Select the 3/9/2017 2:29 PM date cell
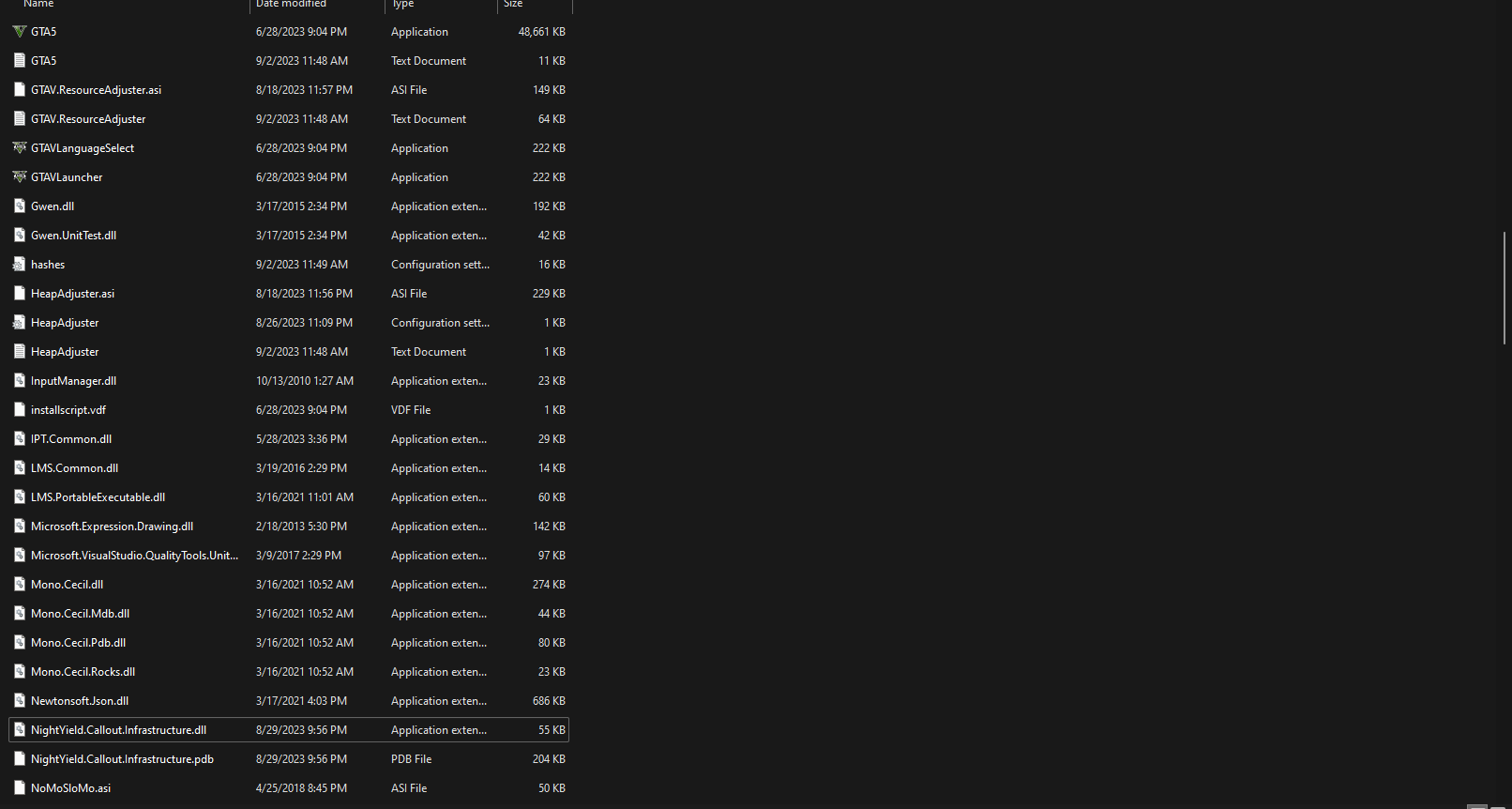1512x809 pixels. point(298,556)
